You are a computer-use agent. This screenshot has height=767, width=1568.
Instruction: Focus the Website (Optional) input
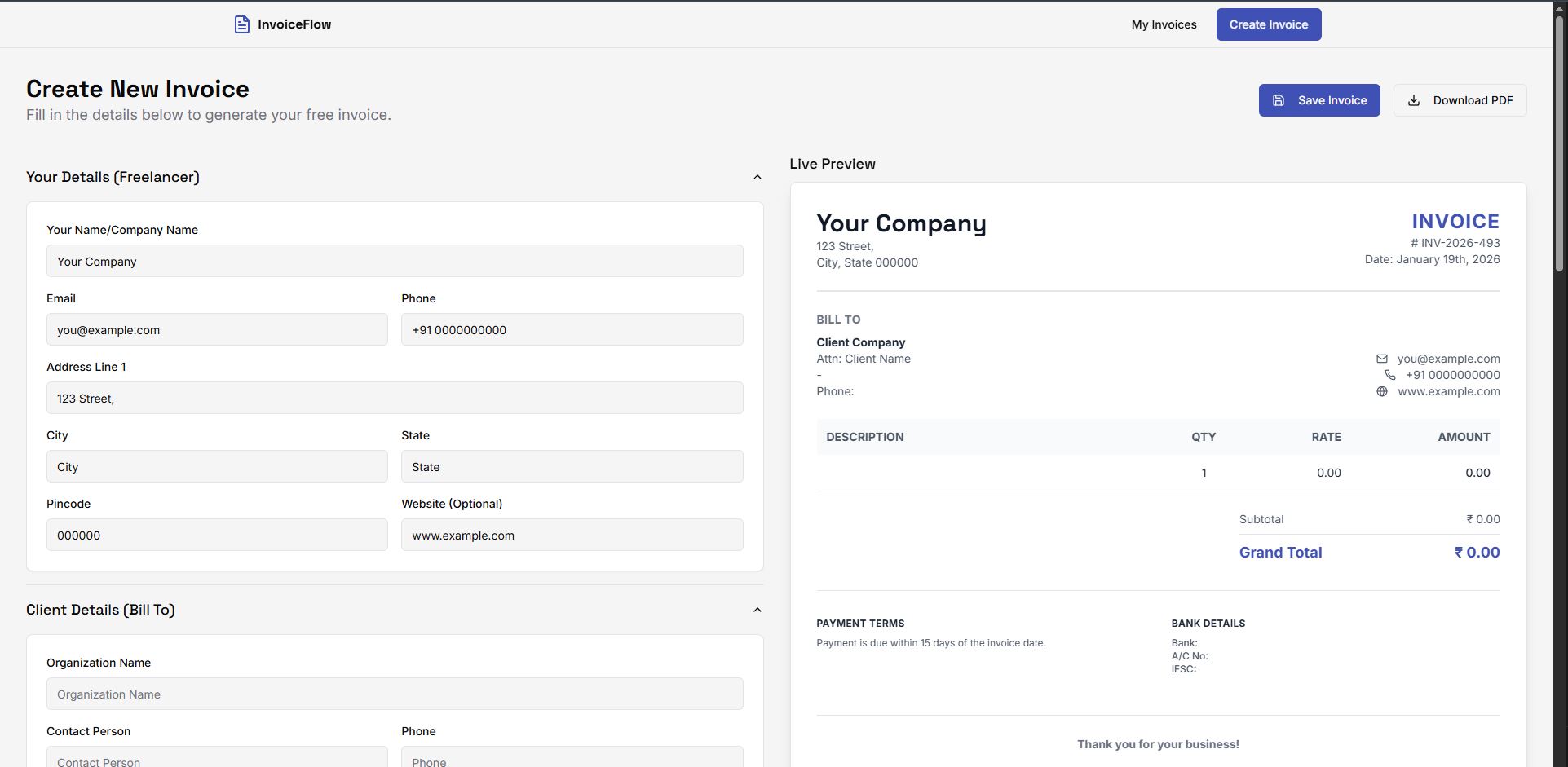tap(572, 536)
